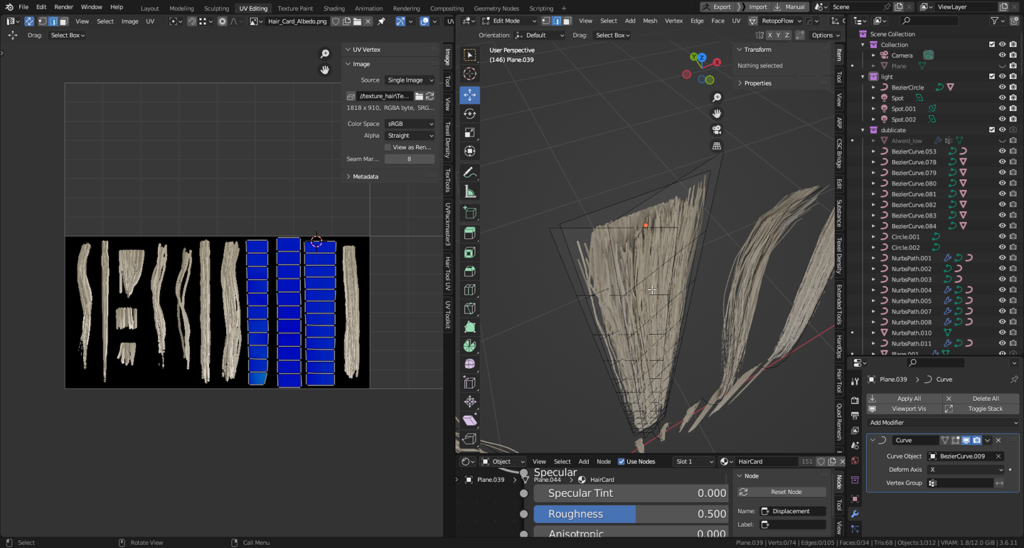Click the Vertex Group input field
This screenshot has height=548, width=1024.
point(965,483)
